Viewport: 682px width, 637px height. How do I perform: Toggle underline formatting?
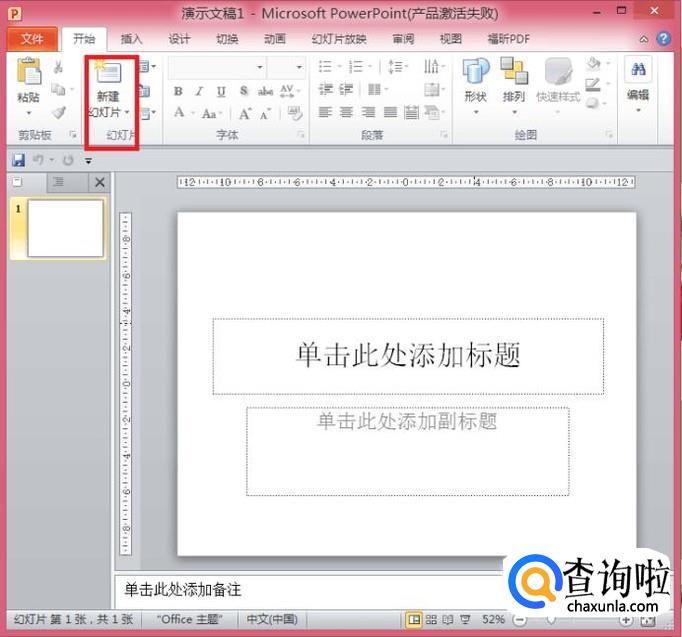pos(221,91)
